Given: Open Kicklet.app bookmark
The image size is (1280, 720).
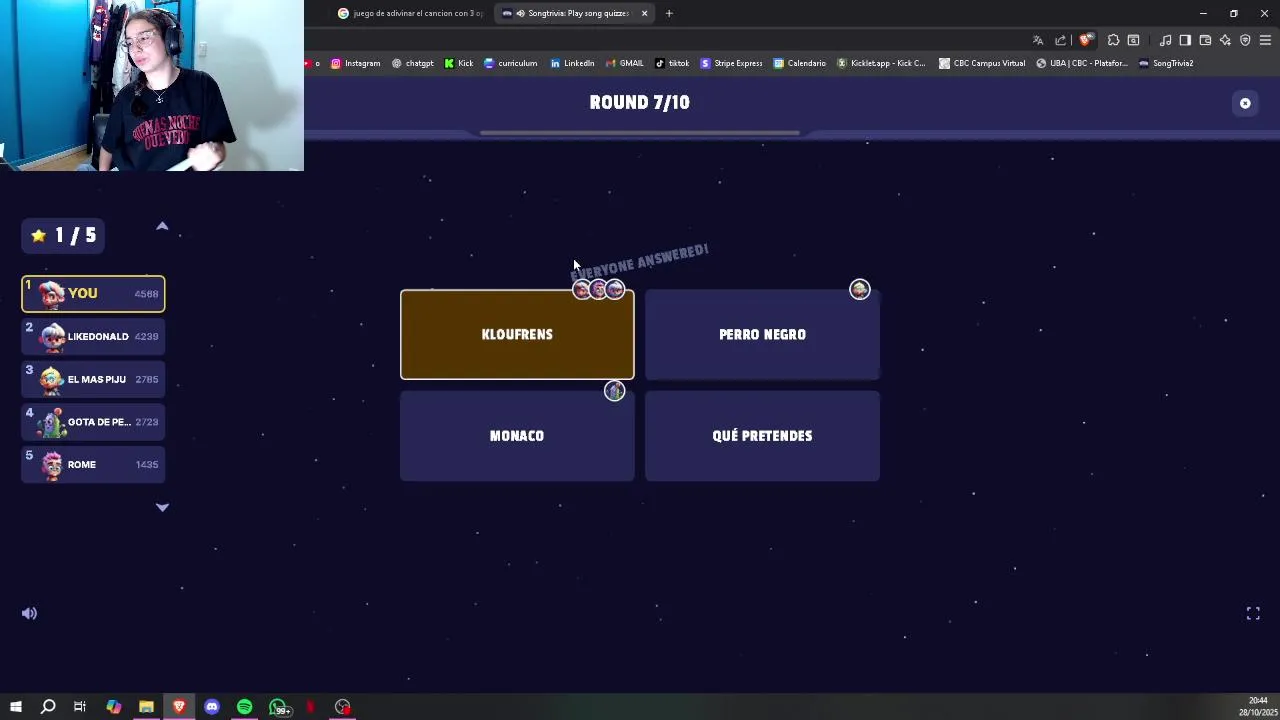Looking at the screenshot, I should 881,63.
